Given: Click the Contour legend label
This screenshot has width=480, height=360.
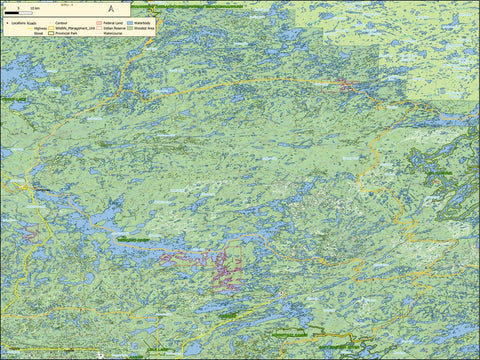Looking at the screenshot, I should click(61, 23).
